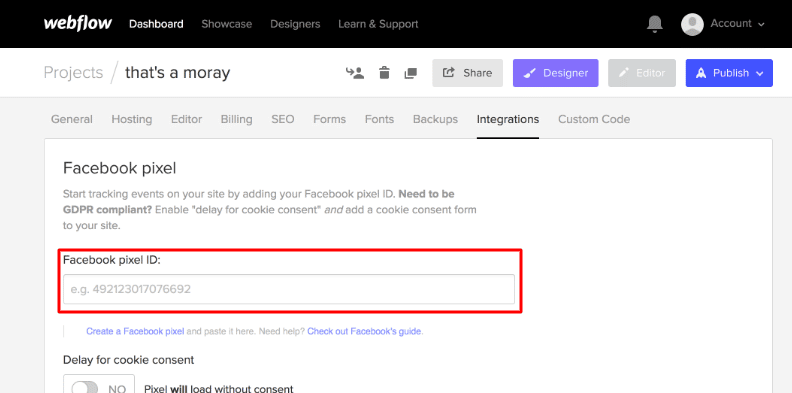The height and width of the screenshot is (393, 792).
Task: Go to the Showcase menu item
Action: 226,24
